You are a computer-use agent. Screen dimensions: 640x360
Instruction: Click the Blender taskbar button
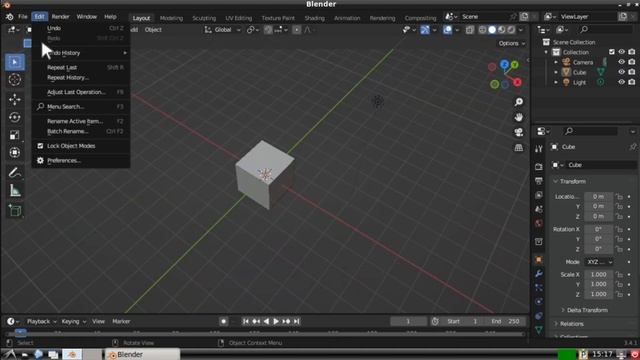(x=142, y=355)
